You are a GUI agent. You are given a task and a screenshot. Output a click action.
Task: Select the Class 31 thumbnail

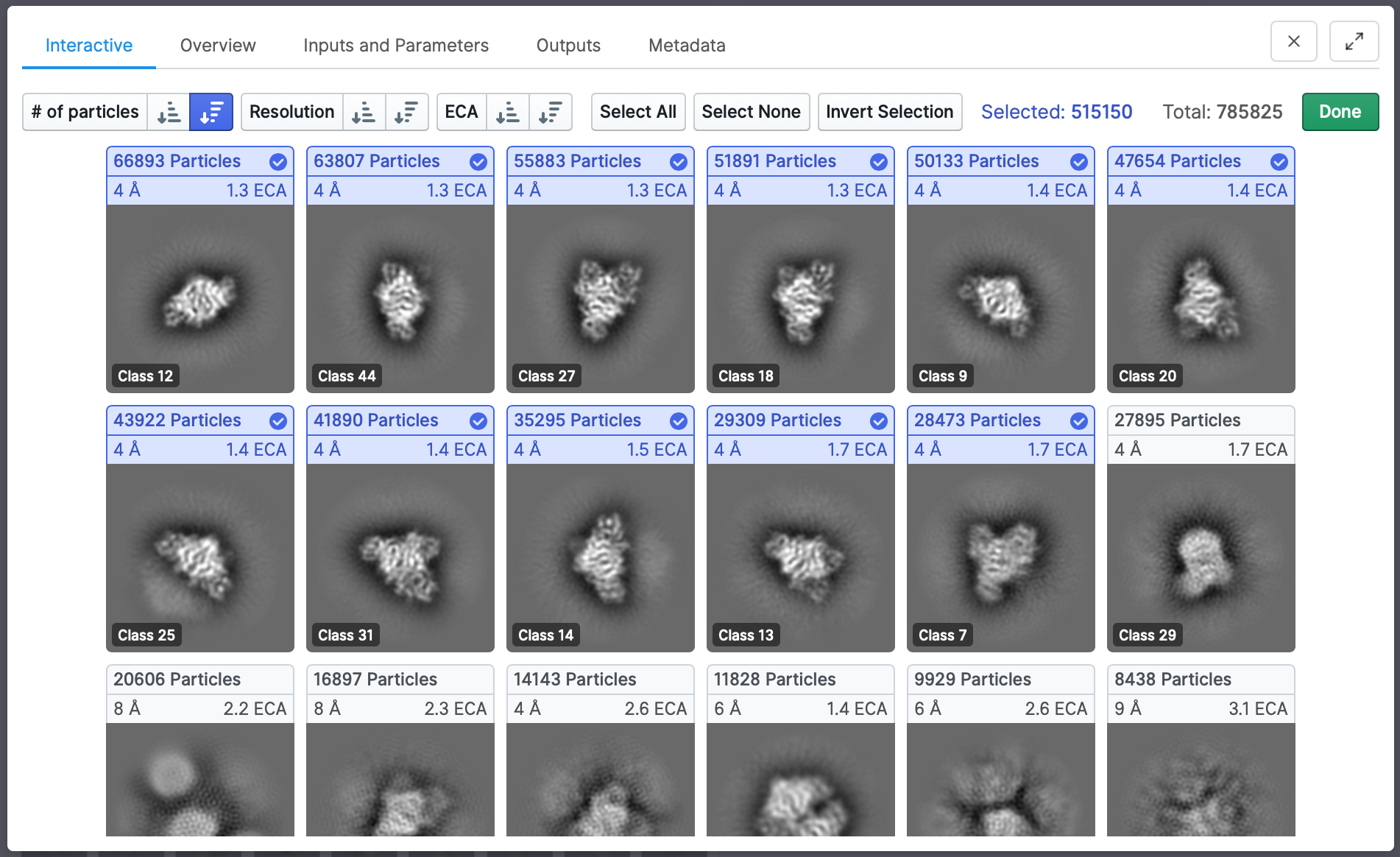(x=400, y=558)
